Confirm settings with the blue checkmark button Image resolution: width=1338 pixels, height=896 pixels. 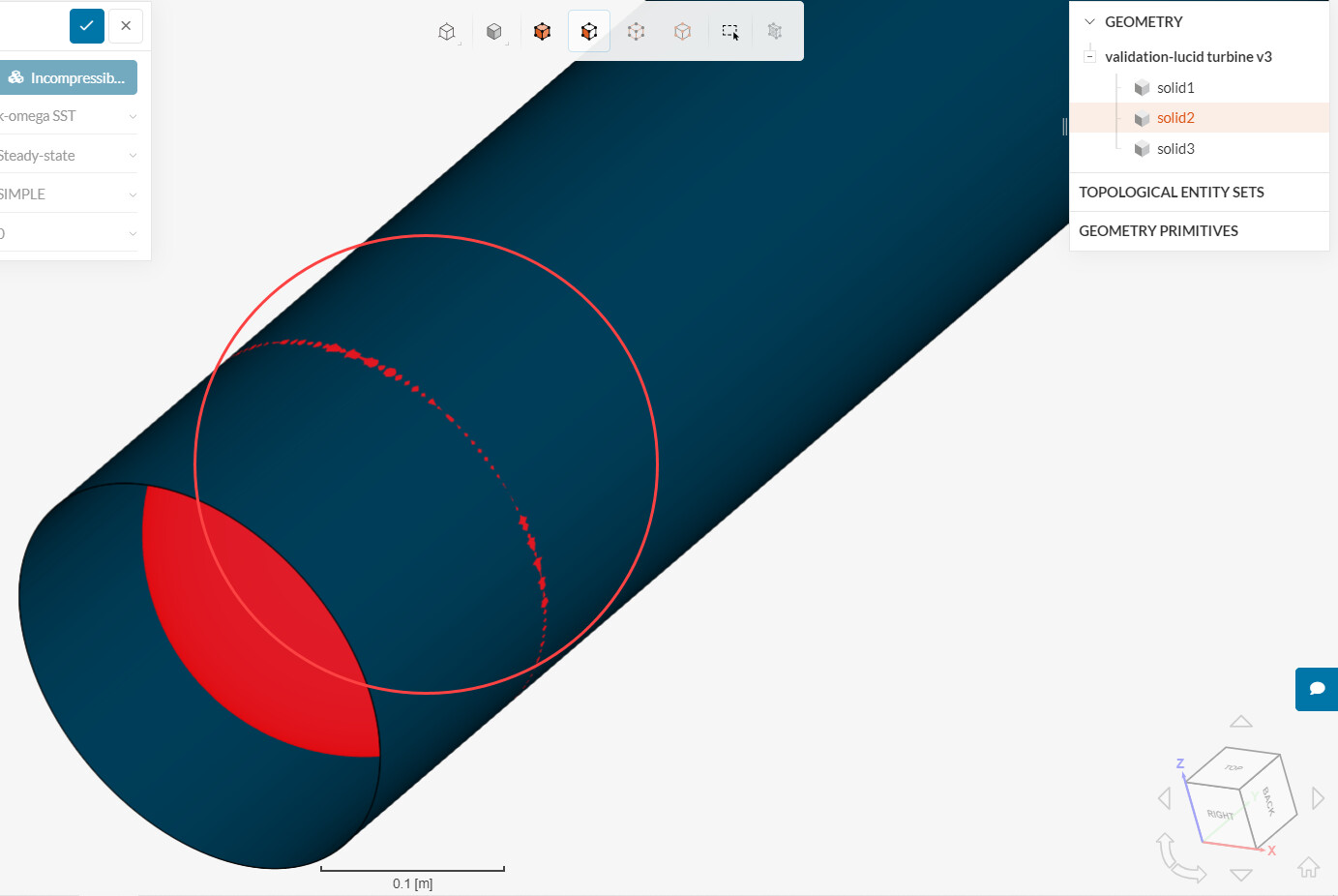(87, 26)
